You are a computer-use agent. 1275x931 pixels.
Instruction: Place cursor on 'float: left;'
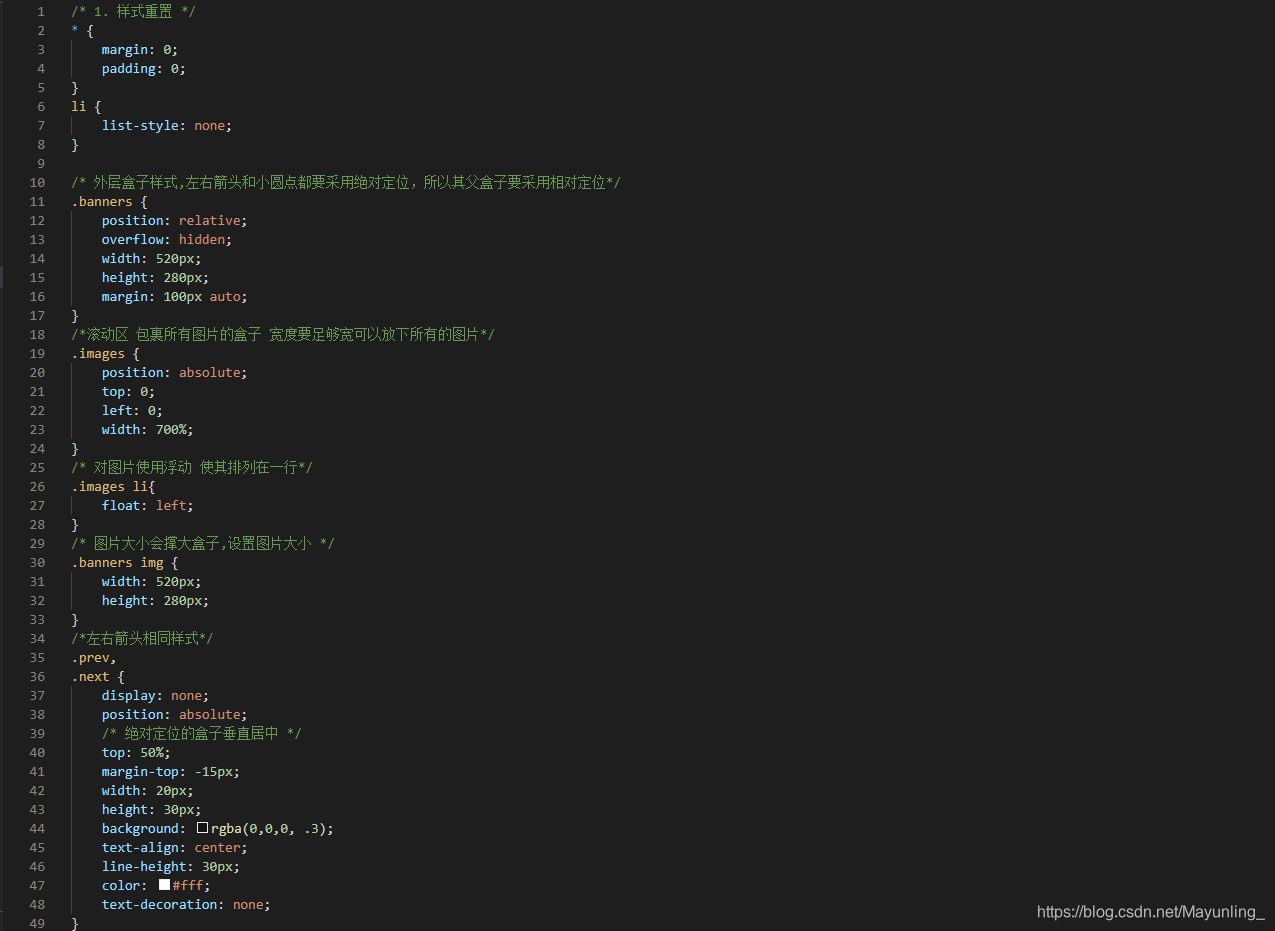coord(148,505)
